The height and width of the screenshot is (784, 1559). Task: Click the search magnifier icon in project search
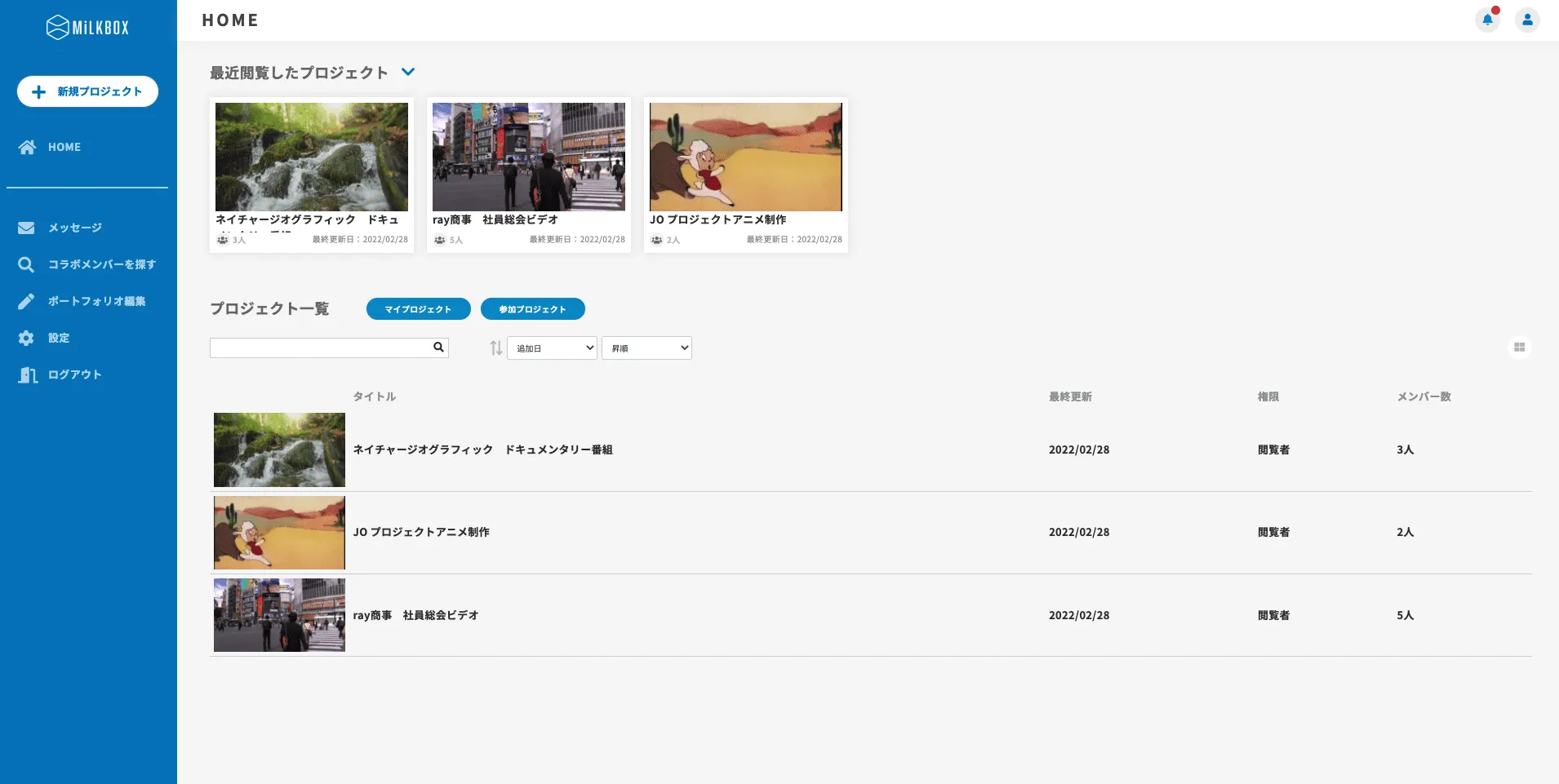438,348
